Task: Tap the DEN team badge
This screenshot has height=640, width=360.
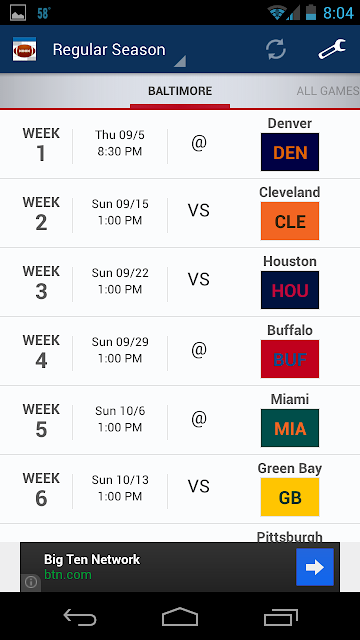Action: pos(290,152)
